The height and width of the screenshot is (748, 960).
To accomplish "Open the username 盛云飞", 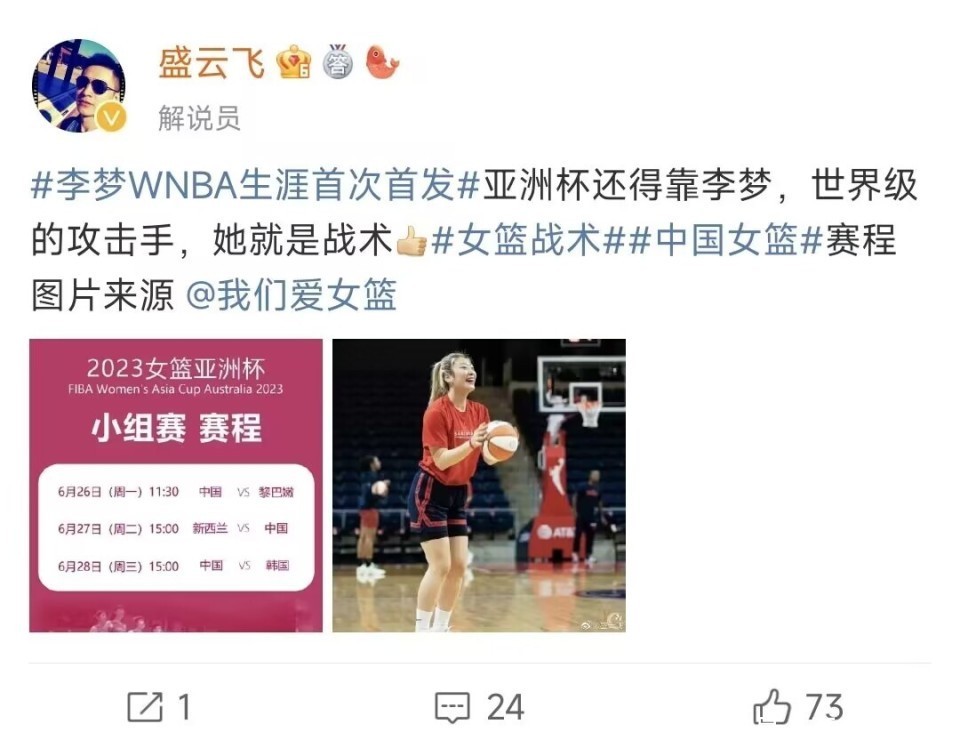I will 211,63.
